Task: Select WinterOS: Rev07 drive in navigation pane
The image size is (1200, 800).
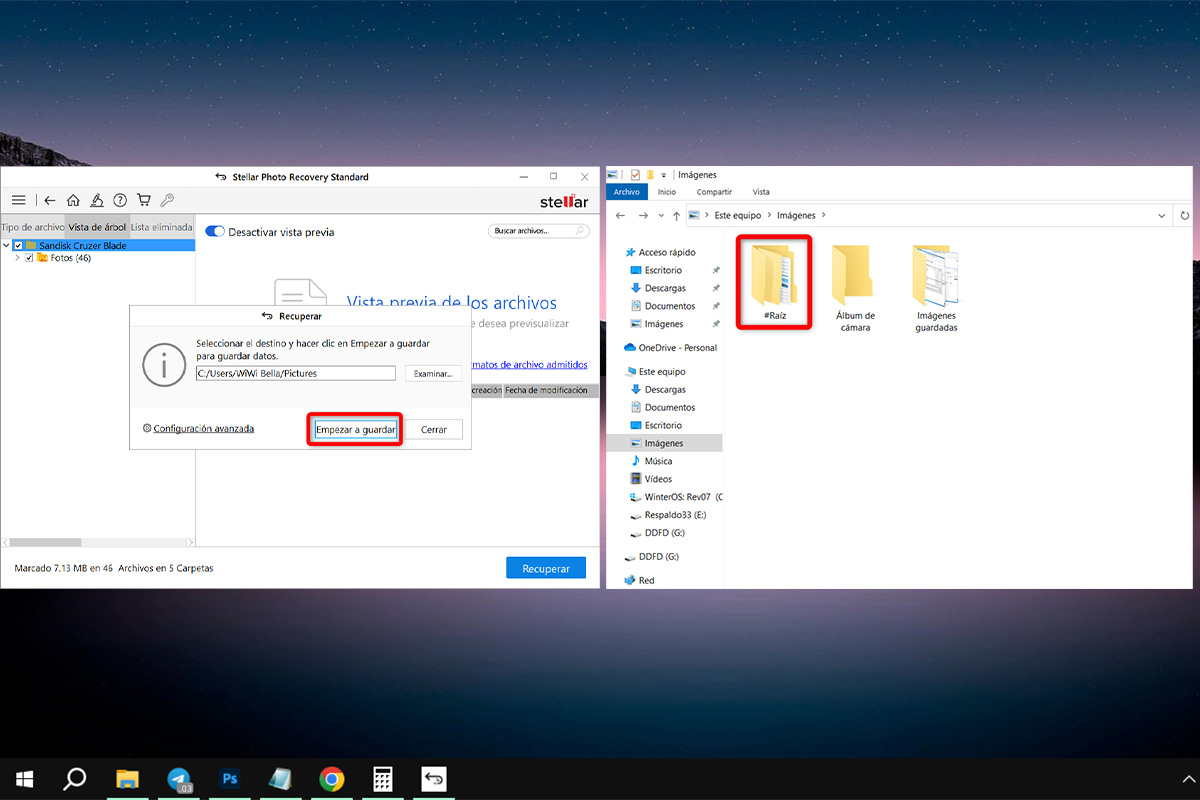Action: tap(676, 497)
